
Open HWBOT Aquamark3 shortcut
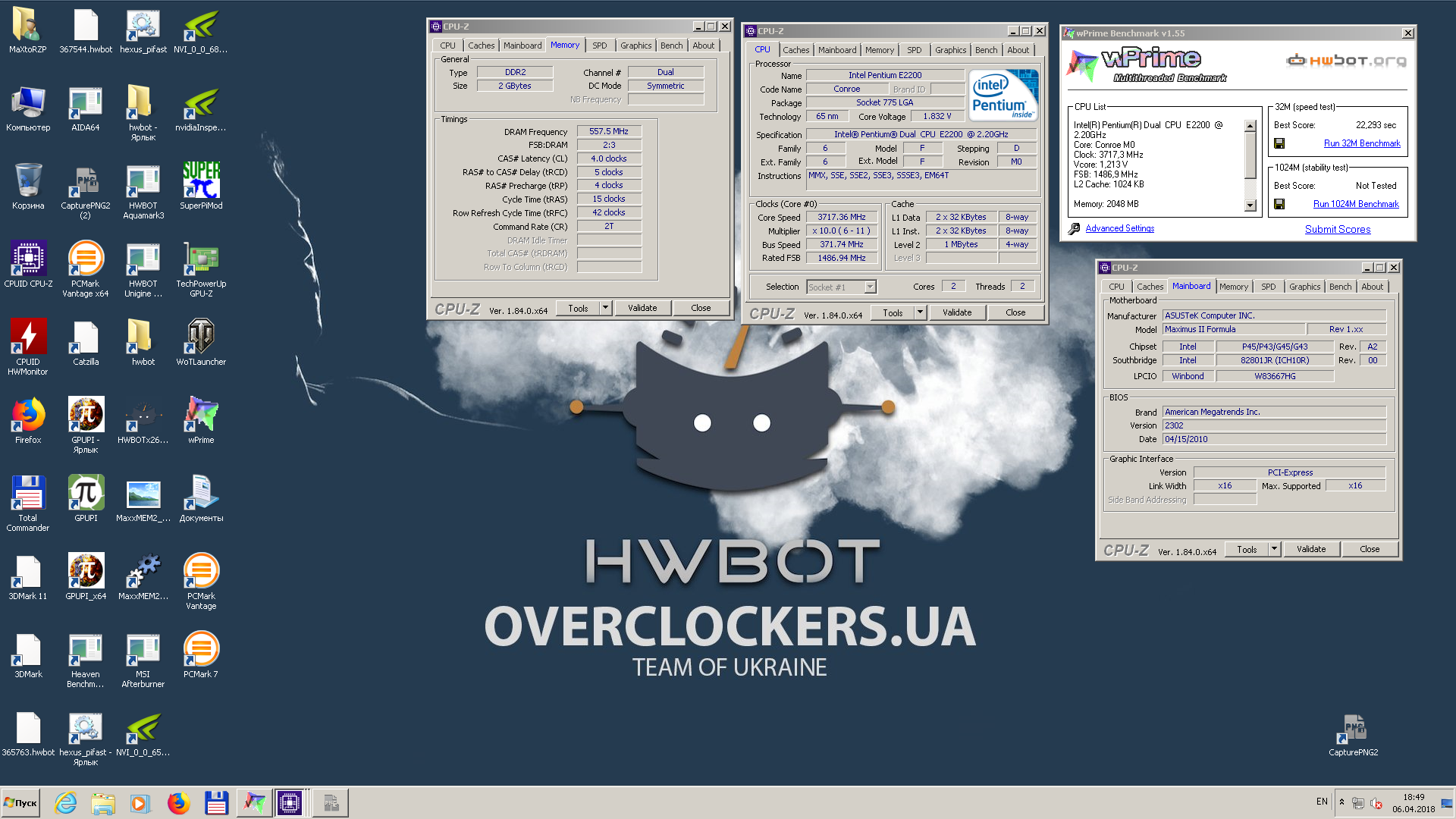coord(143,191)
